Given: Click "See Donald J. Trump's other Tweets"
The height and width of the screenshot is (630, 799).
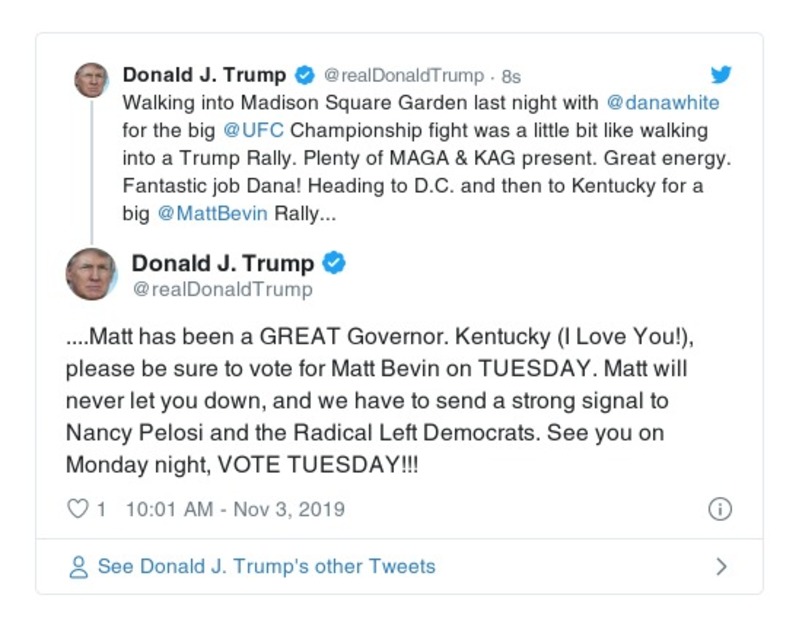Looking at the screenshot, I should (x=266, y=567).
